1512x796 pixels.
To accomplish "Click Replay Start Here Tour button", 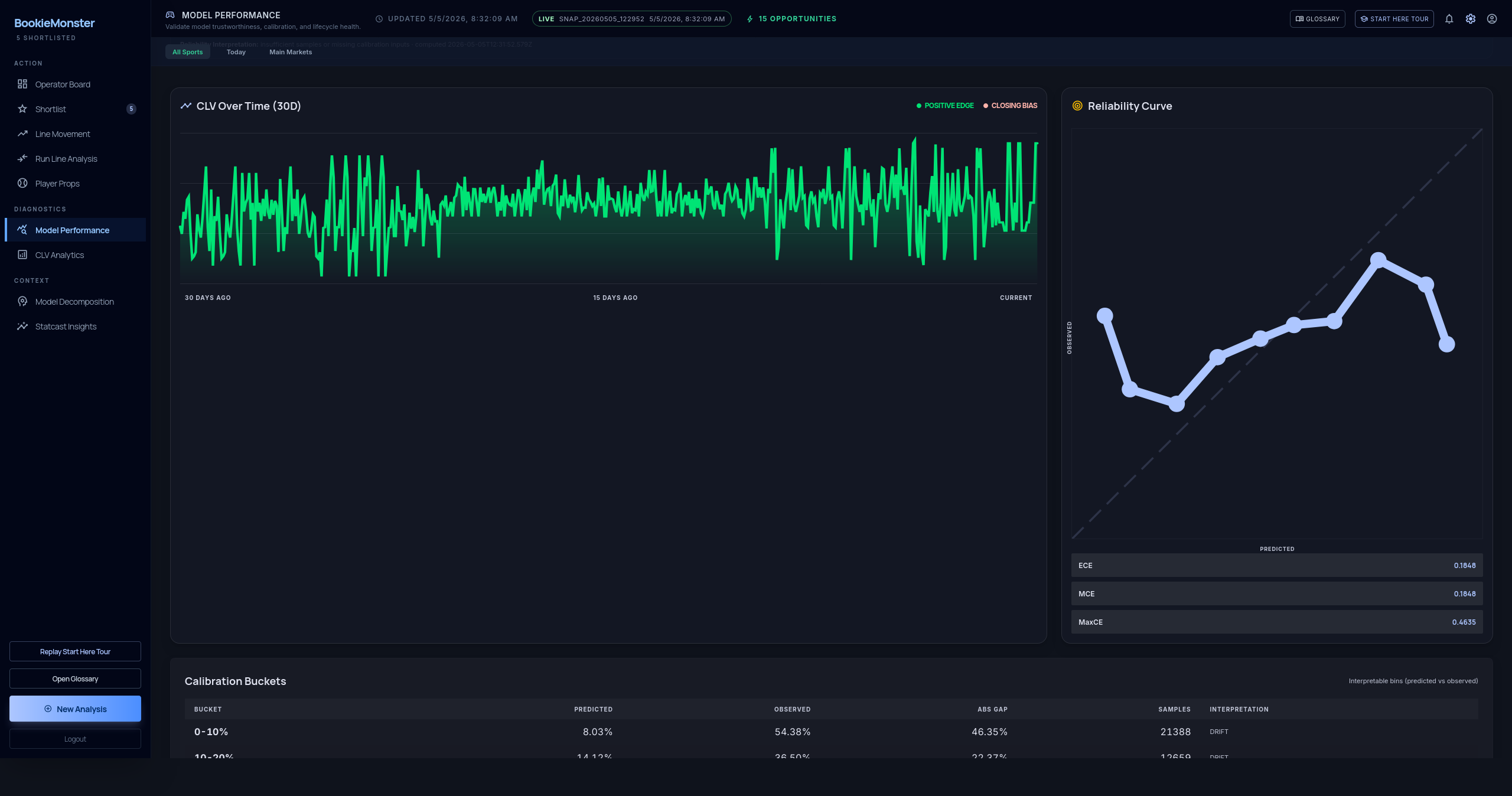I will 75,651.
